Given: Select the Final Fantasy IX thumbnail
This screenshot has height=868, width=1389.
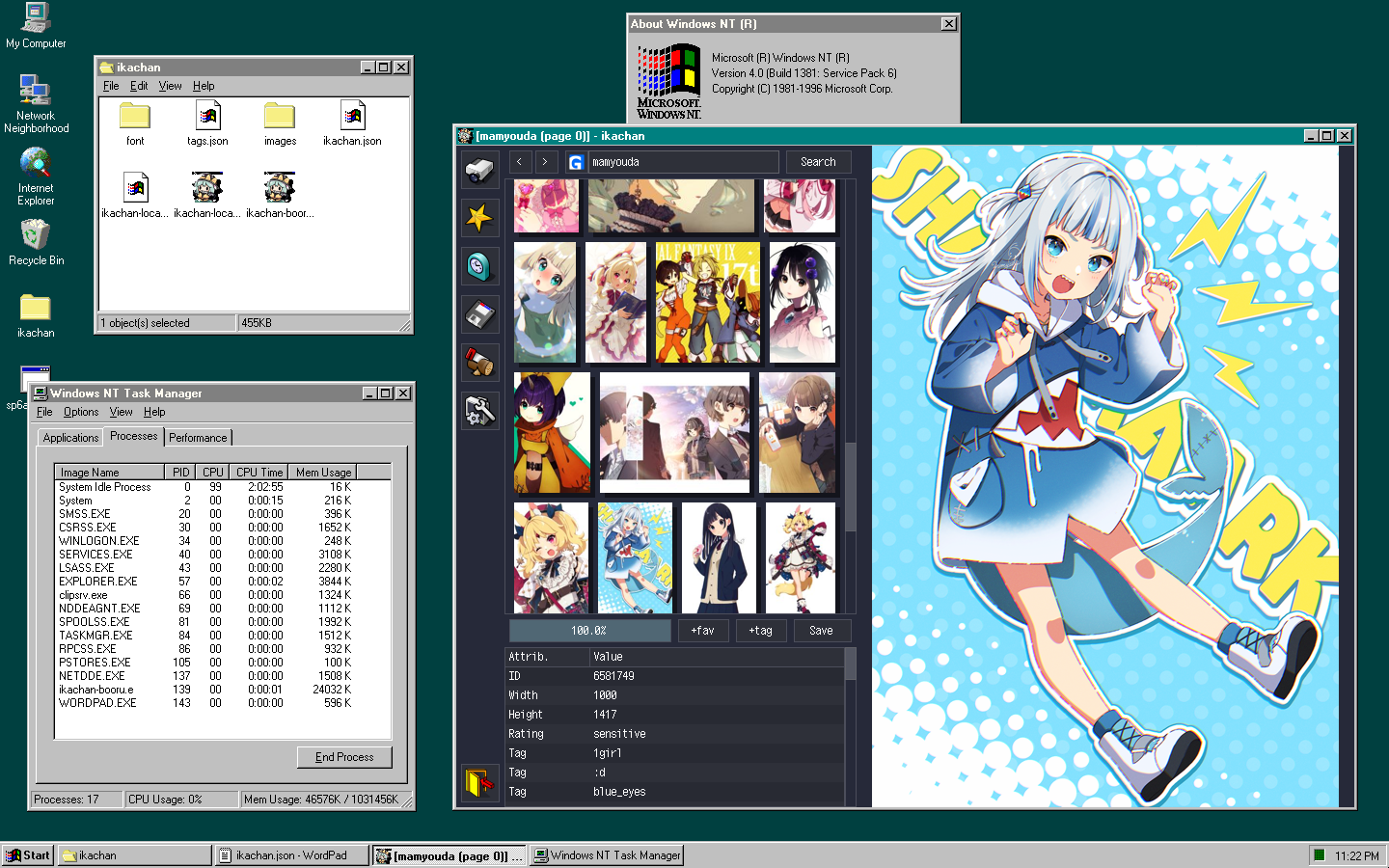Looking at the screenshot, I should click(708, 303).
